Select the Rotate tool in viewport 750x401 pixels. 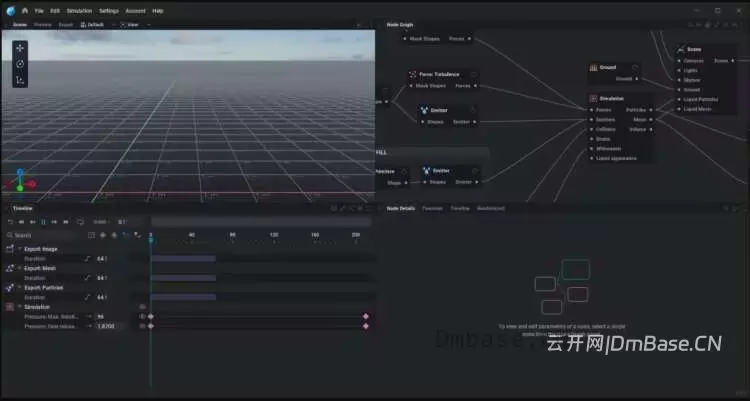tap(20, 64)
